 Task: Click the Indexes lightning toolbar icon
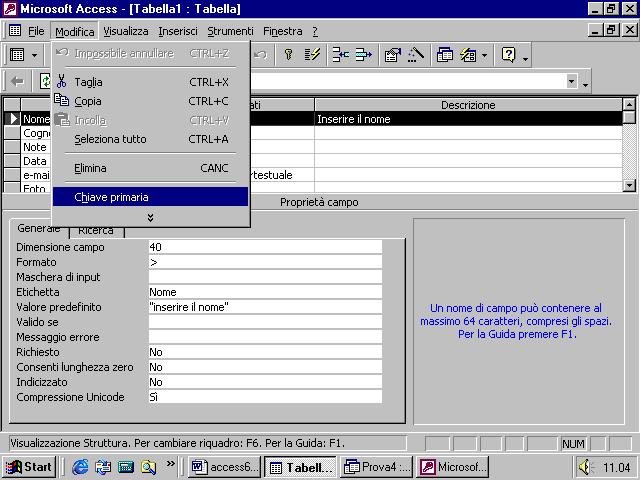tap(312, 55)
